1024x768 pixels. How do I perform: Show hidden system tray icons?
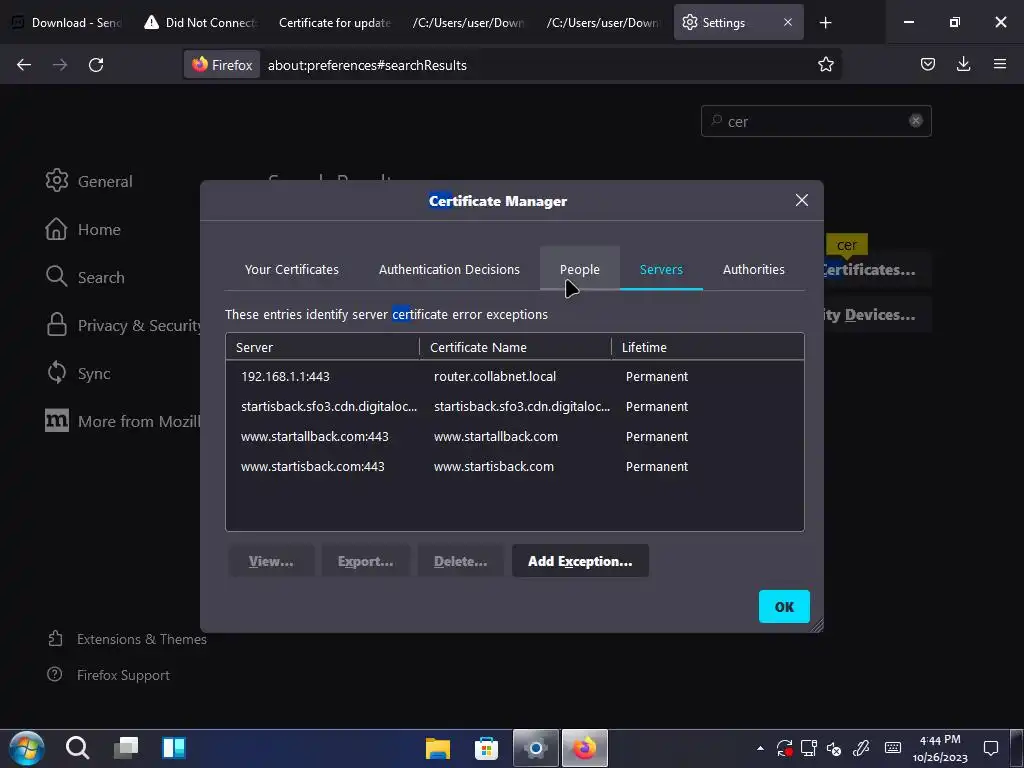click(760, 748)
